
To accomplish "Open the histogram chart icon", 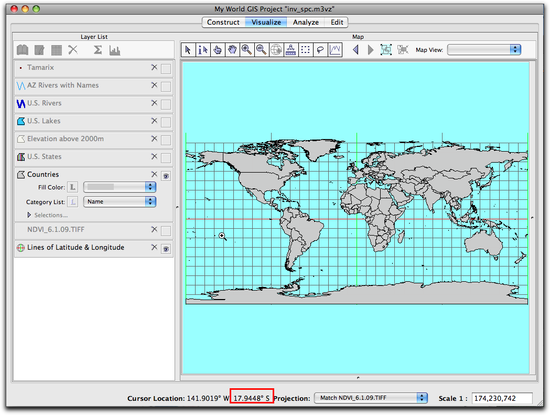I will tap(115, 50).
